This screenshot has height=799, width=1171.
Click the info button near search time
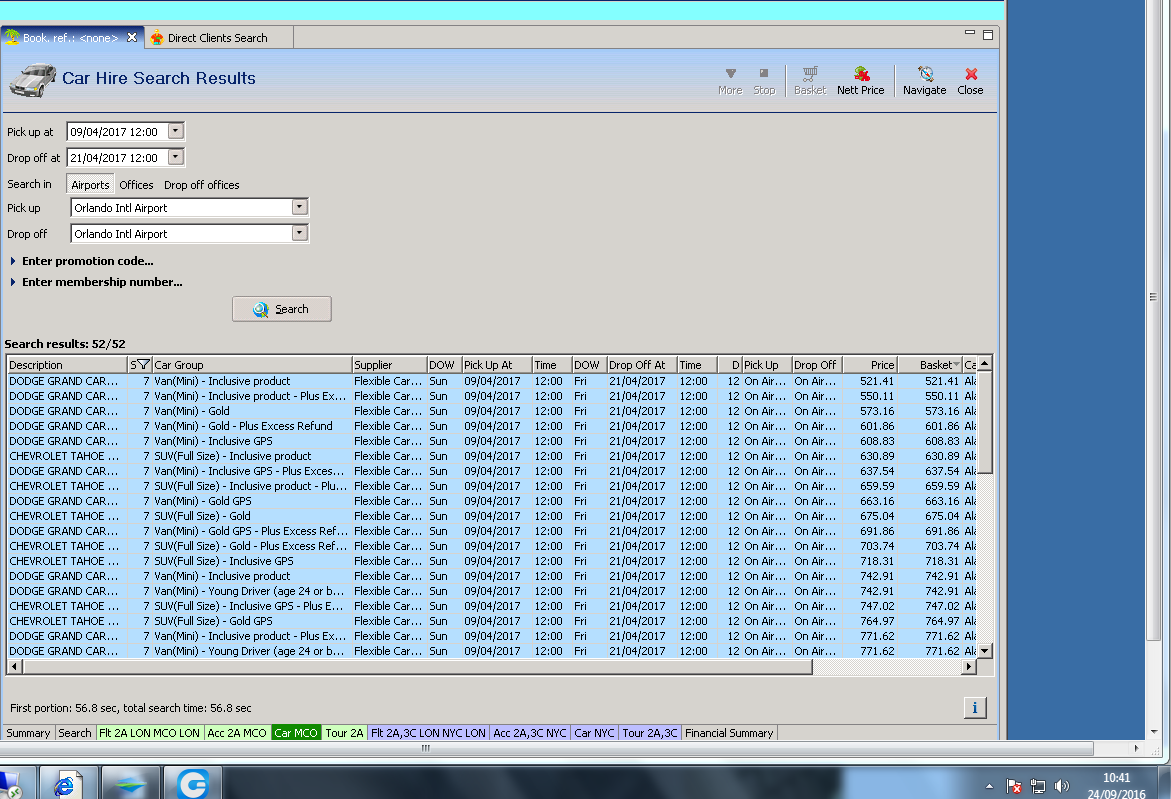[975, 708]
